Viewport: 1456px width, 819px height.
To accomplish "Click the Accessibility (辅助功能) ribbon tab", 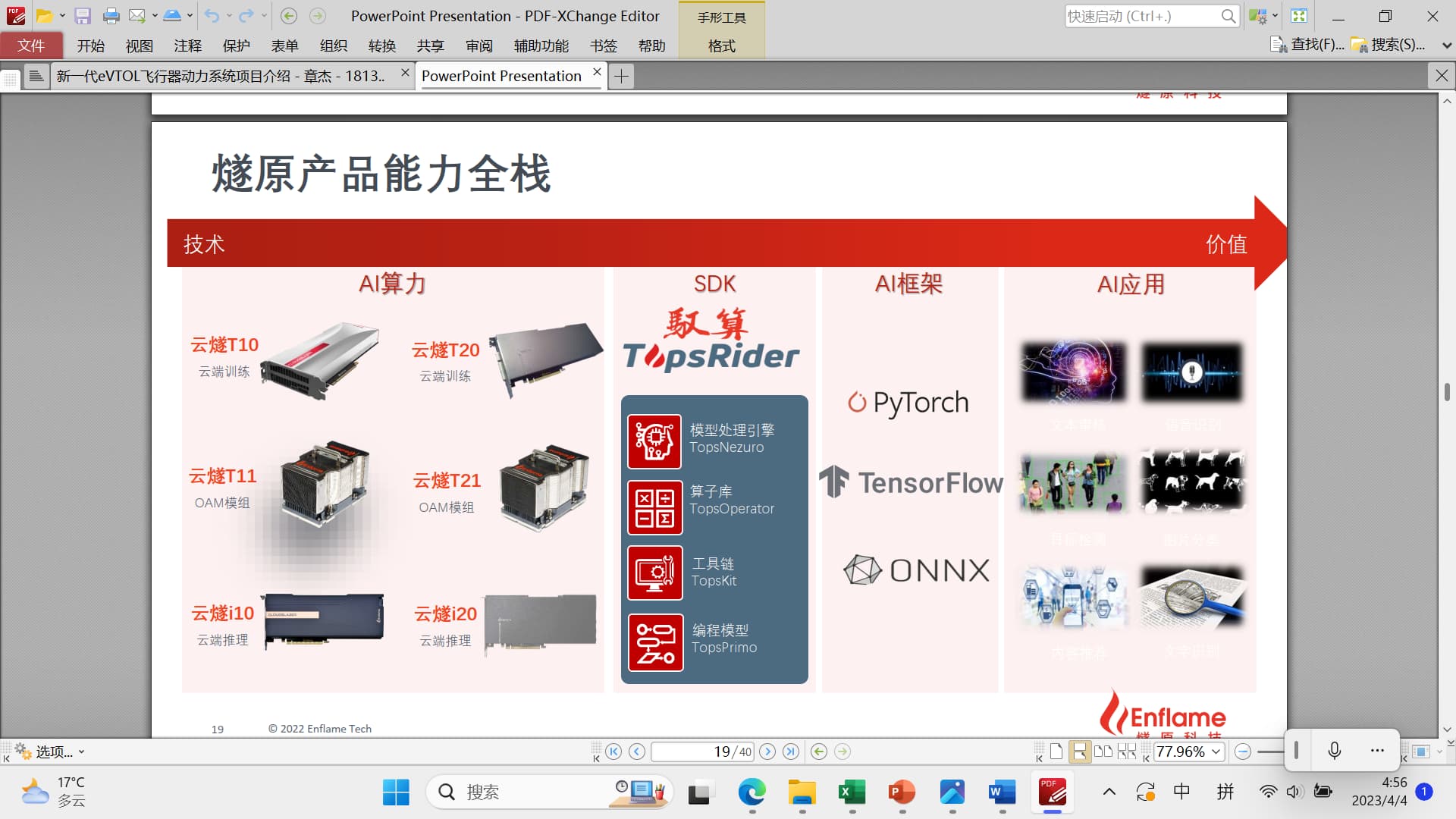I will coord(541,45).
